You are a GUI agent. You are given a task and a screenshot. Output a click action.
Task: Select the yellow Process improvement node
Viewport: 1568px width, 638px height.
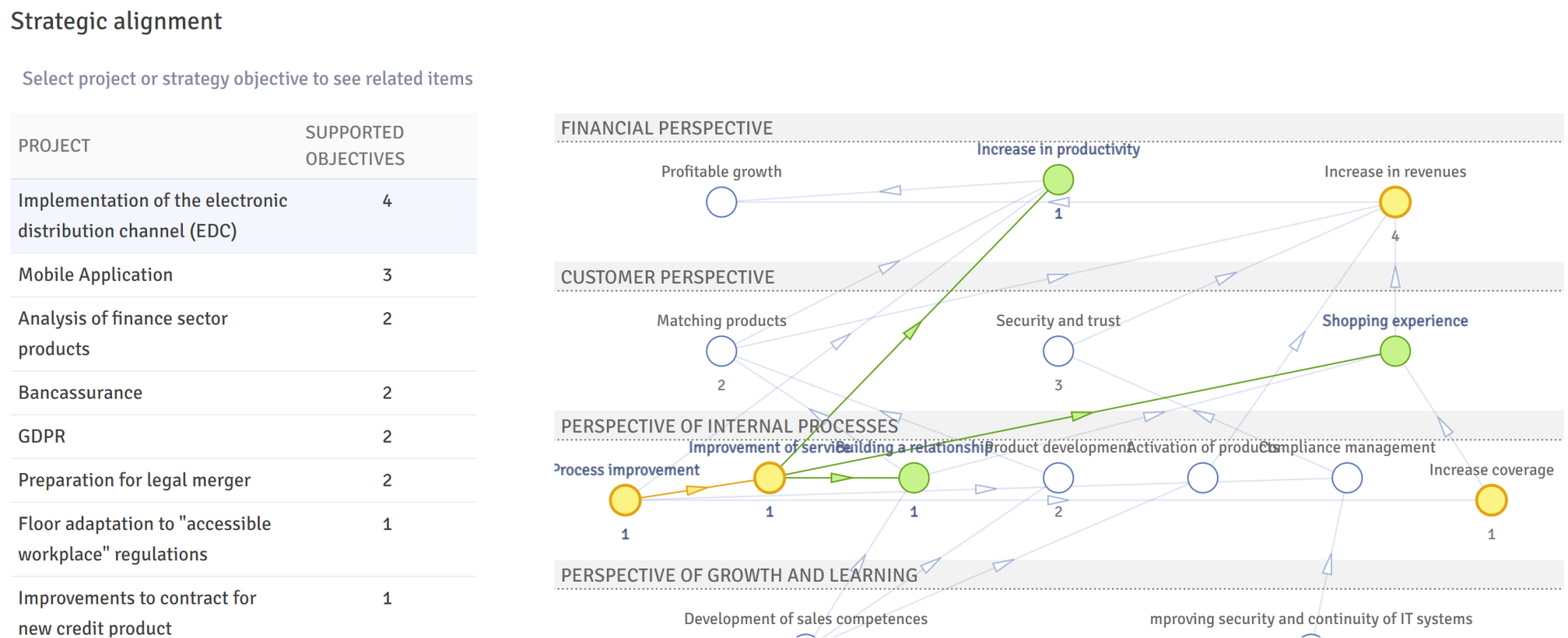click(x=625, y=500)
